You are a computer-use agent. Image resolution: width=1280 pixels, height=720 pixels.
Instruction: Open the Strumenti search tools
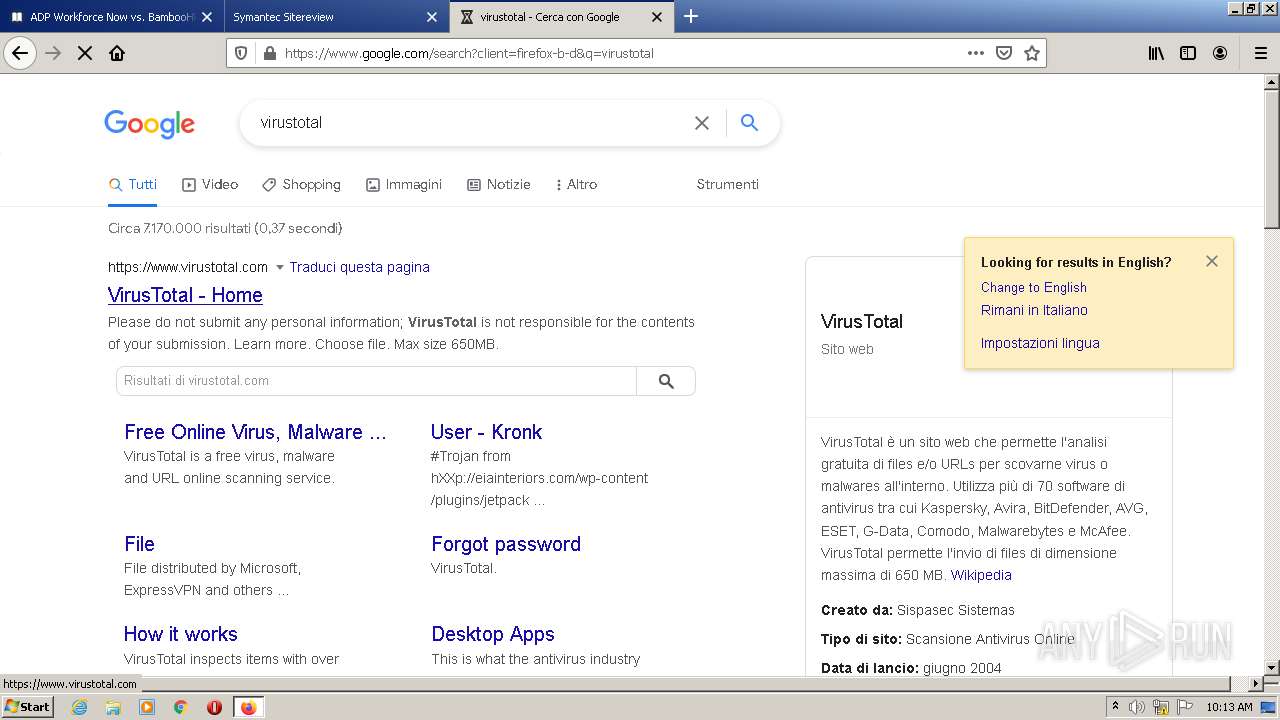(727, 184)
